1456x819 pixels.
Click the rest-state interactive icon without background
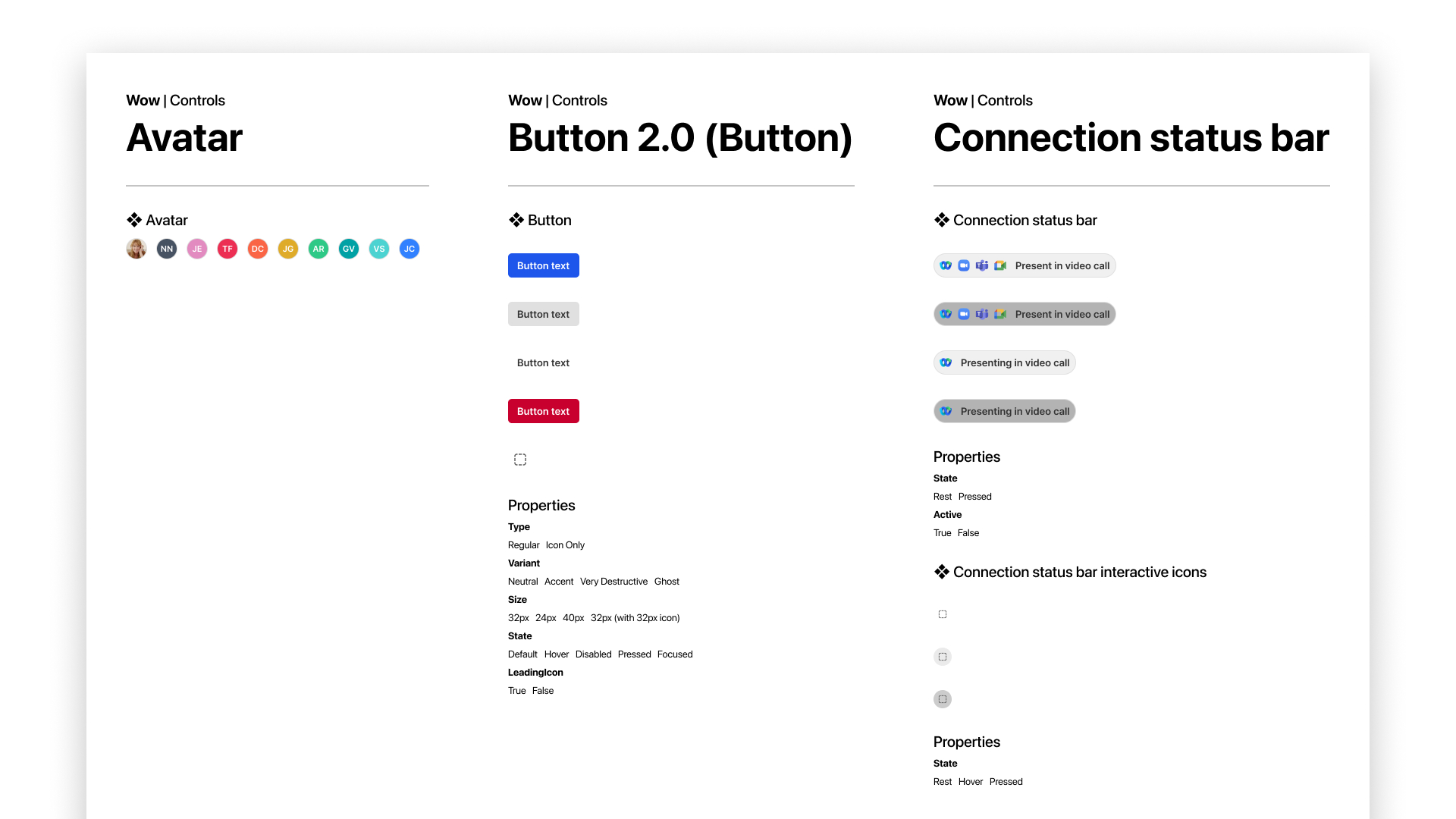tap(943, 614)
